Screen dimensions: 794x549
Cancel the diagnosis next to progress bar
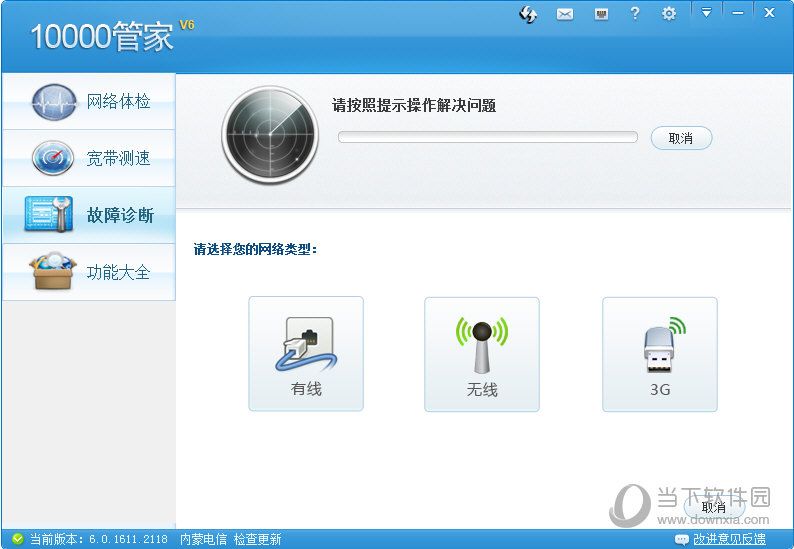(x=681, y=138)
